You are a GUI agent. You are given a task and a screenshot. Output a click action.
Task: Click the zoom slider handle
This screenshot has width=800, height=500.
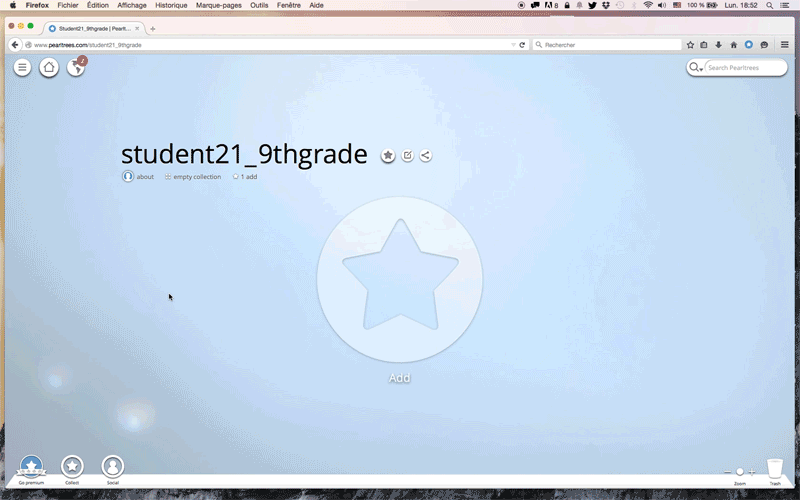[740, 471]
